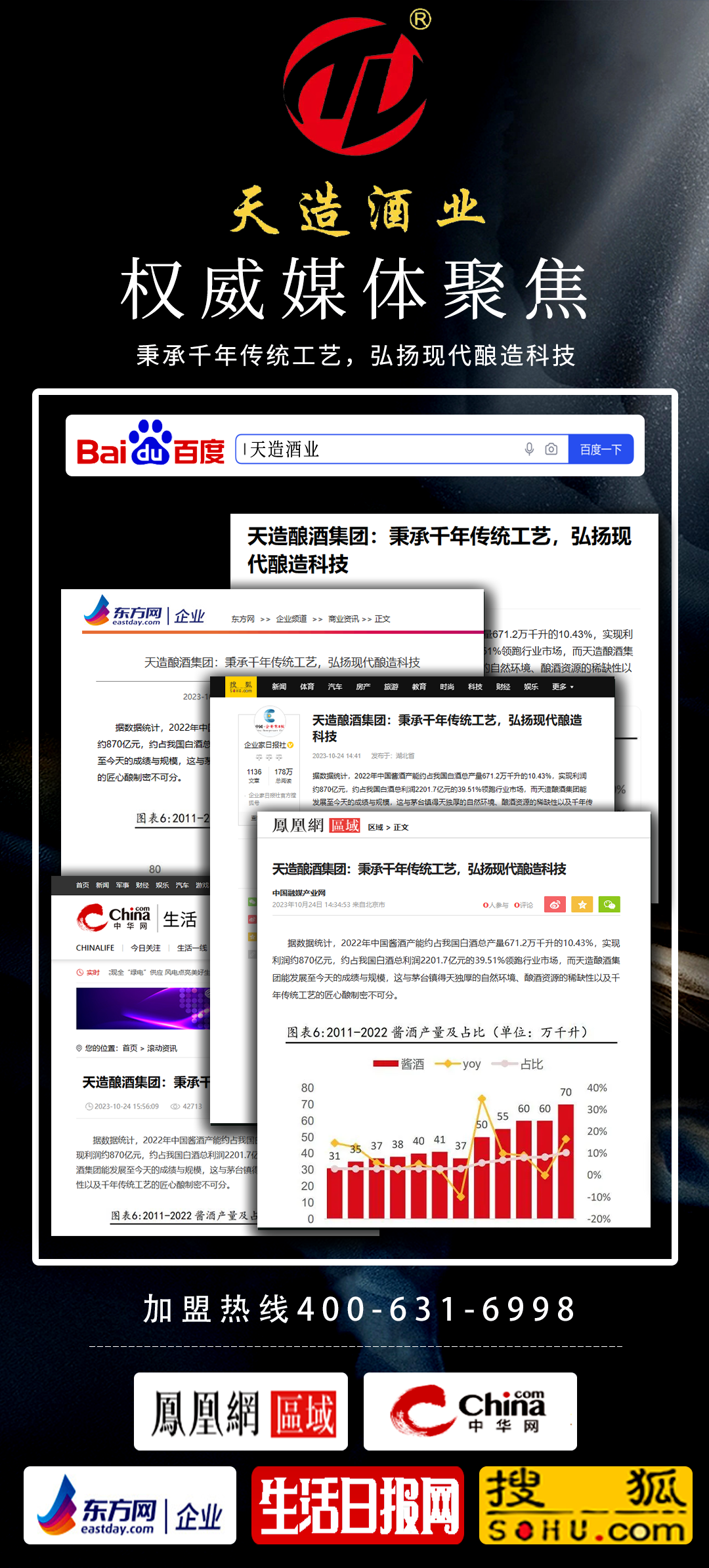The height and width of the screenshot is (1568, 709).
Task: Click the large 东方网 企业 logo card in the bottom row
Action: (x=130, y=1505)
